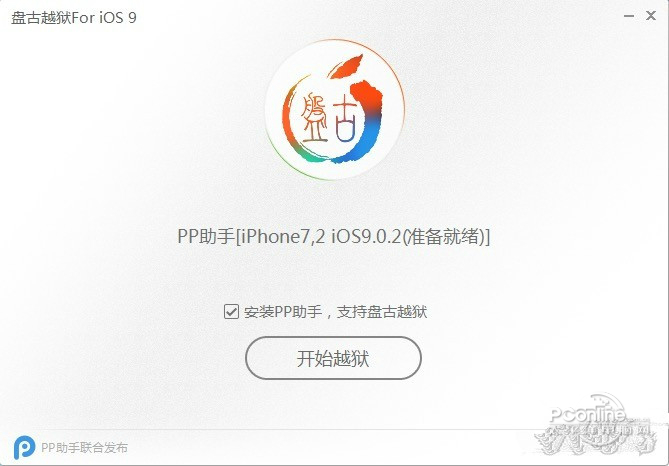Click the 开始越狱 button

click(x=333, y=358)
